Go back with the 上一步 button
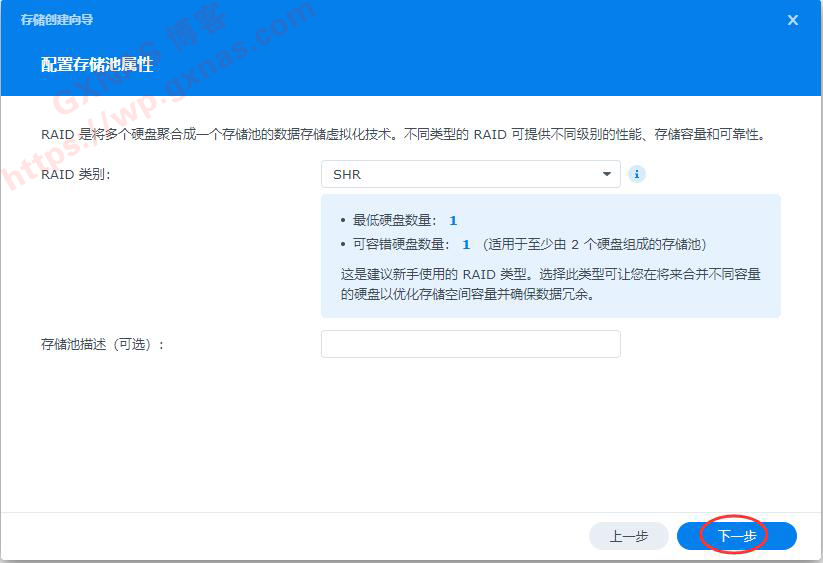Screen dimensions: 823x563 point(628,536)
